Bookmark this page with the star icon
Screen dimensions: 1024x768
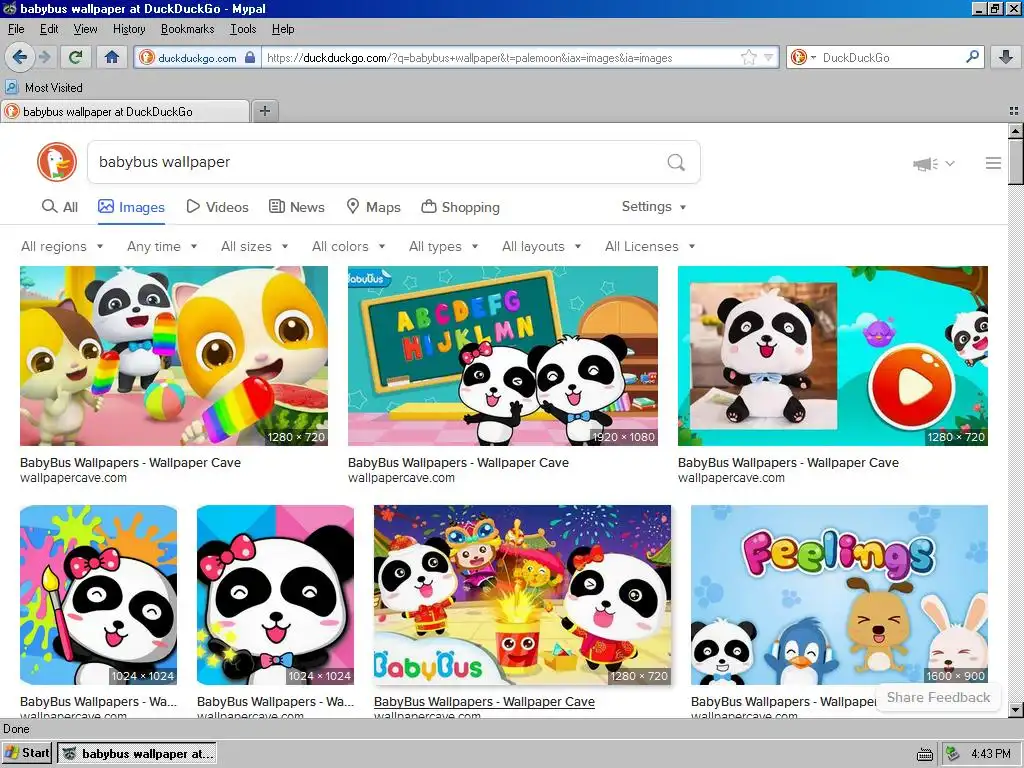tap(748, 57)
